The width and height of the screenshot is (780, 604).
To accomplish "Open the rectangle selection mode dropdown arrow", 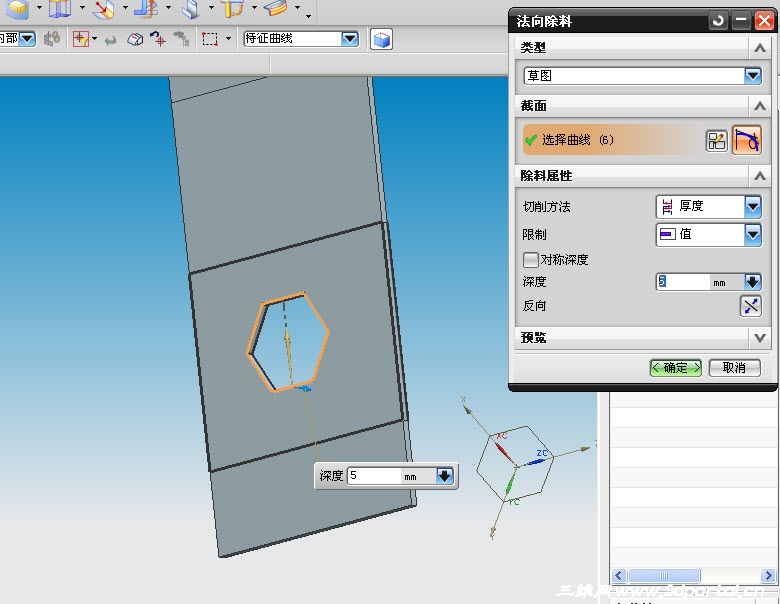I will pyautogui.click(x=228, y=39).
